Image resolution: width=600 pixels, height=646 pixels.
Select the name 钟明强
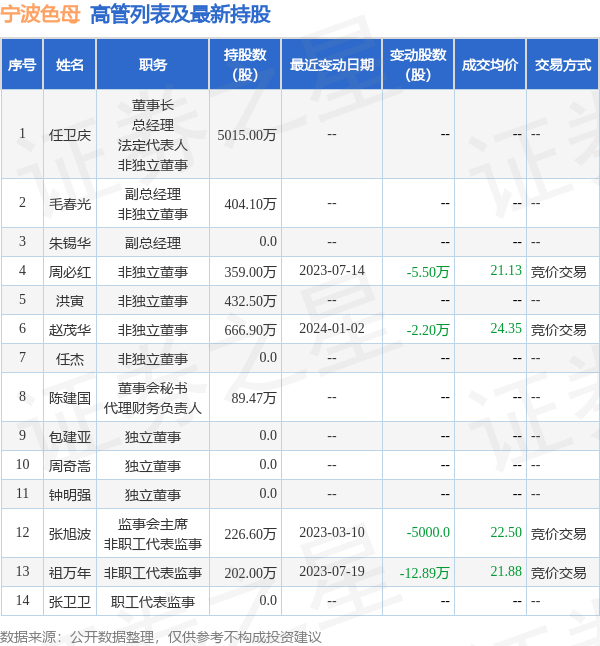[x=70, y=495]
